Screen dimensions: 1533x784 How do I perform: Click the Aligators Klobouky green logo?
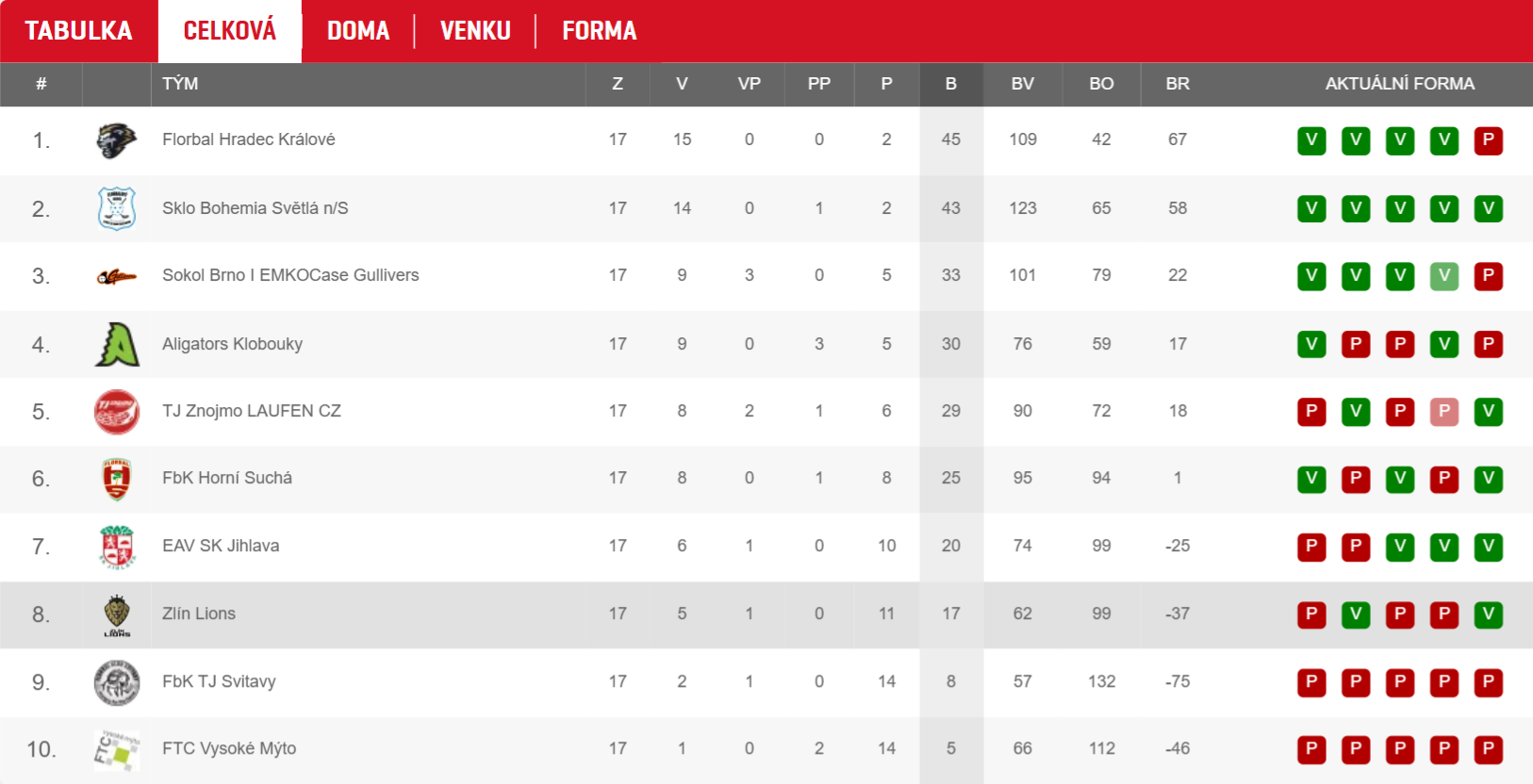tap(117, 344)
